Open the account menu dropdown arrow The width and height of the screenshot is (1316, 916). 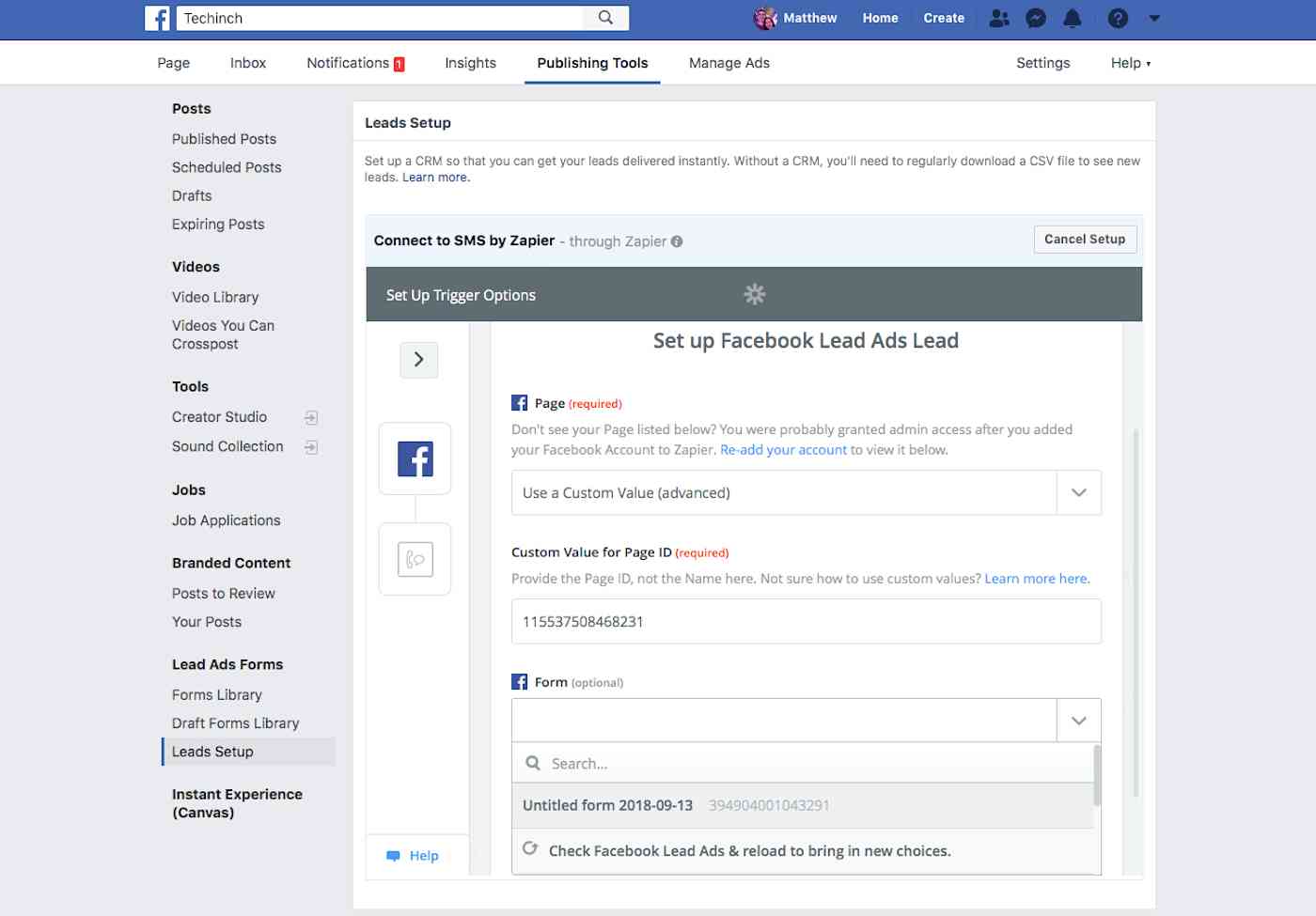tap(1154, 18)
